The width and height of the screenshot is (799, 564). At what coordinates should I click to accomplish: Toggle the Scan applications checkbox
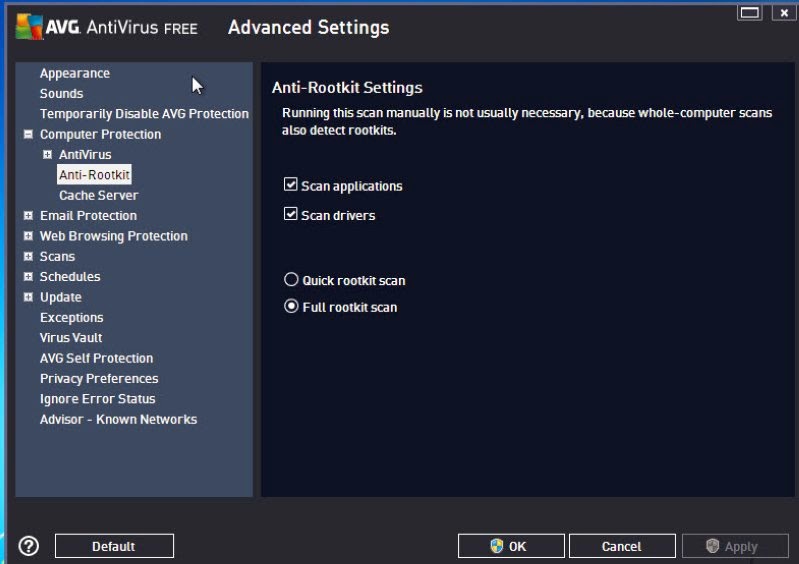point(290,184)
